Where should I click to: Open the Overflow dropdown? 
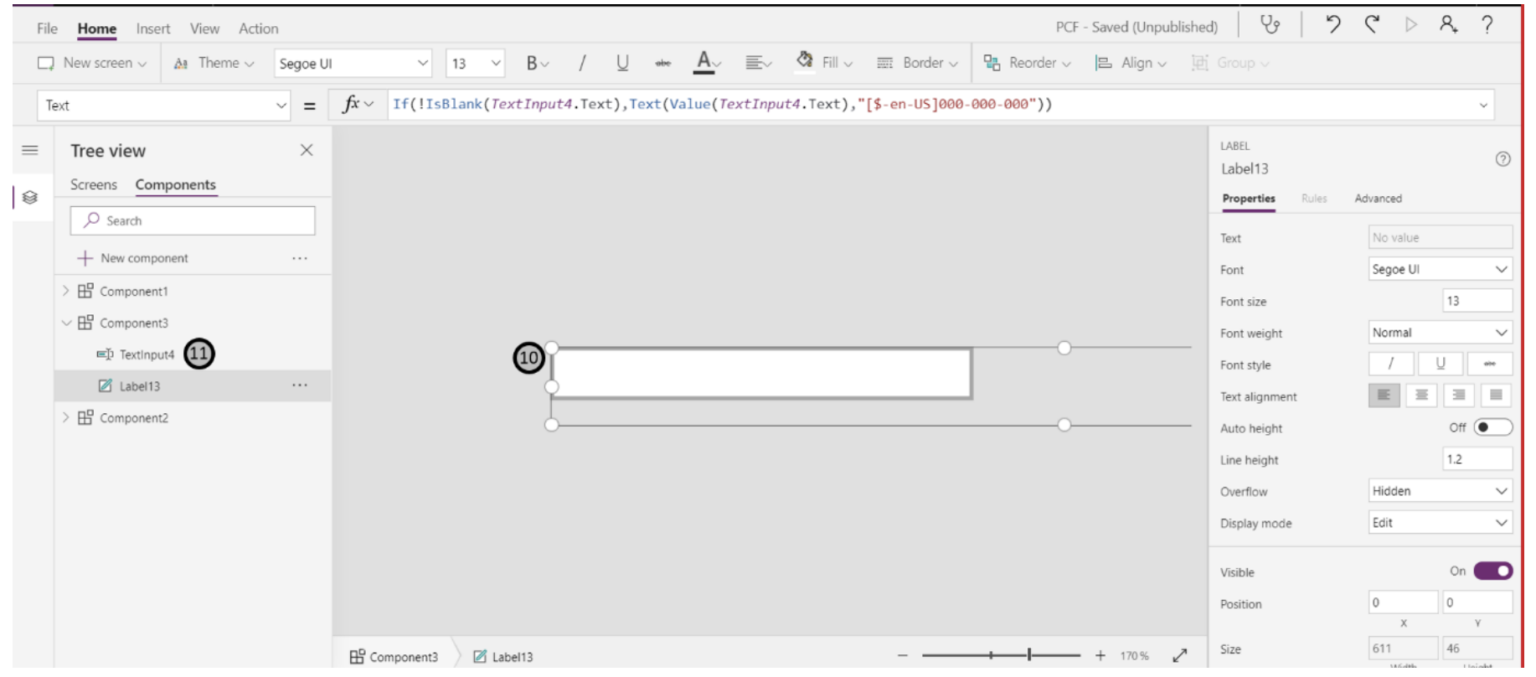click(1438, 491)
